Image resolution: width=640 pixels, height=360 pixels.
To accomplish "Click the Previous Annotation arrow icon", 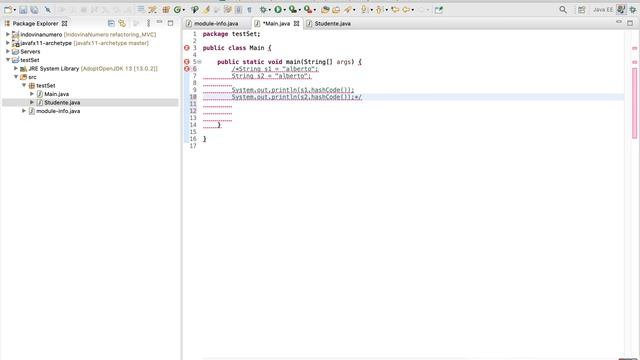I will point(379,9).
